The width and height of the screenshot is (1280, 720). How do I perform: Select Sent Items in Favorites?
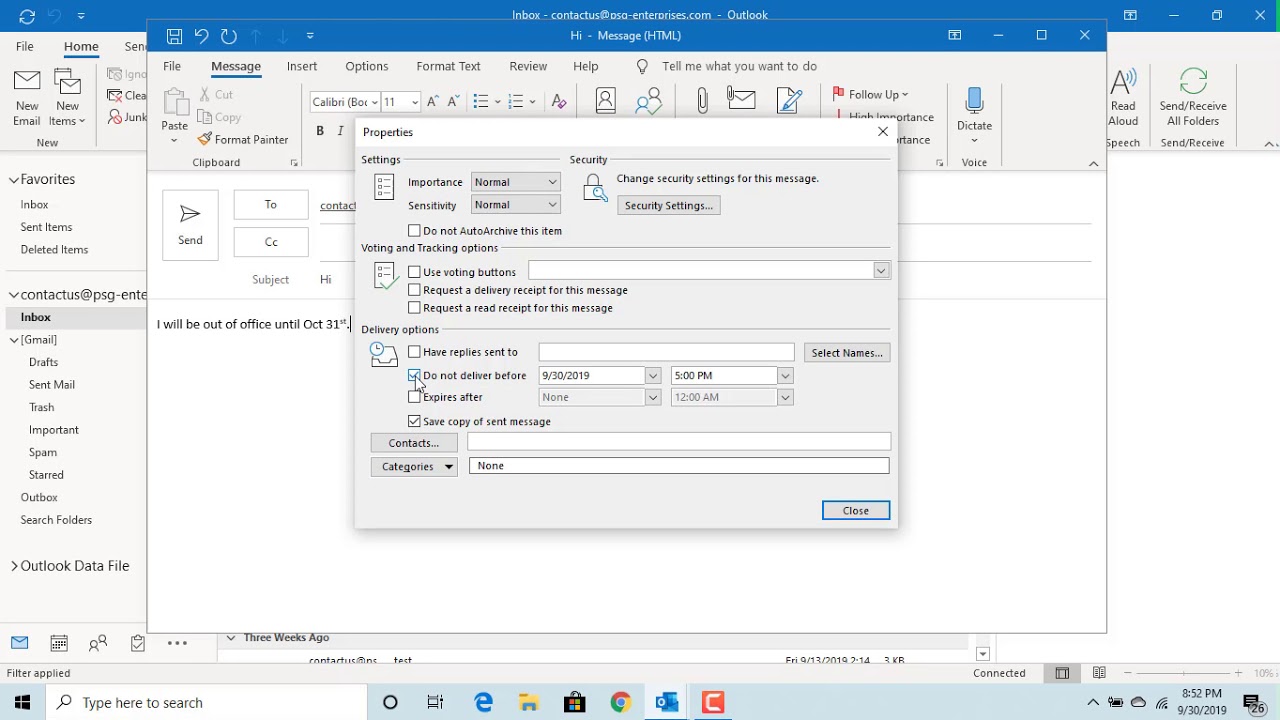tap(46, 227)
